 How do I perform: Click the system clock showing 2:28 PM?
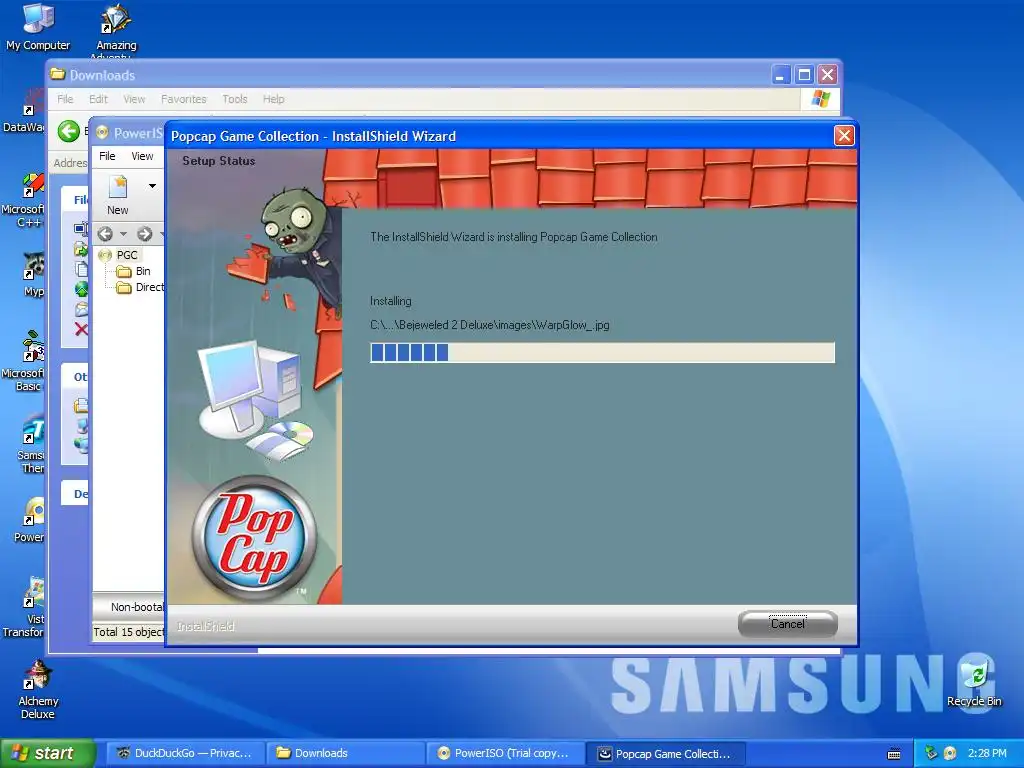987,753
